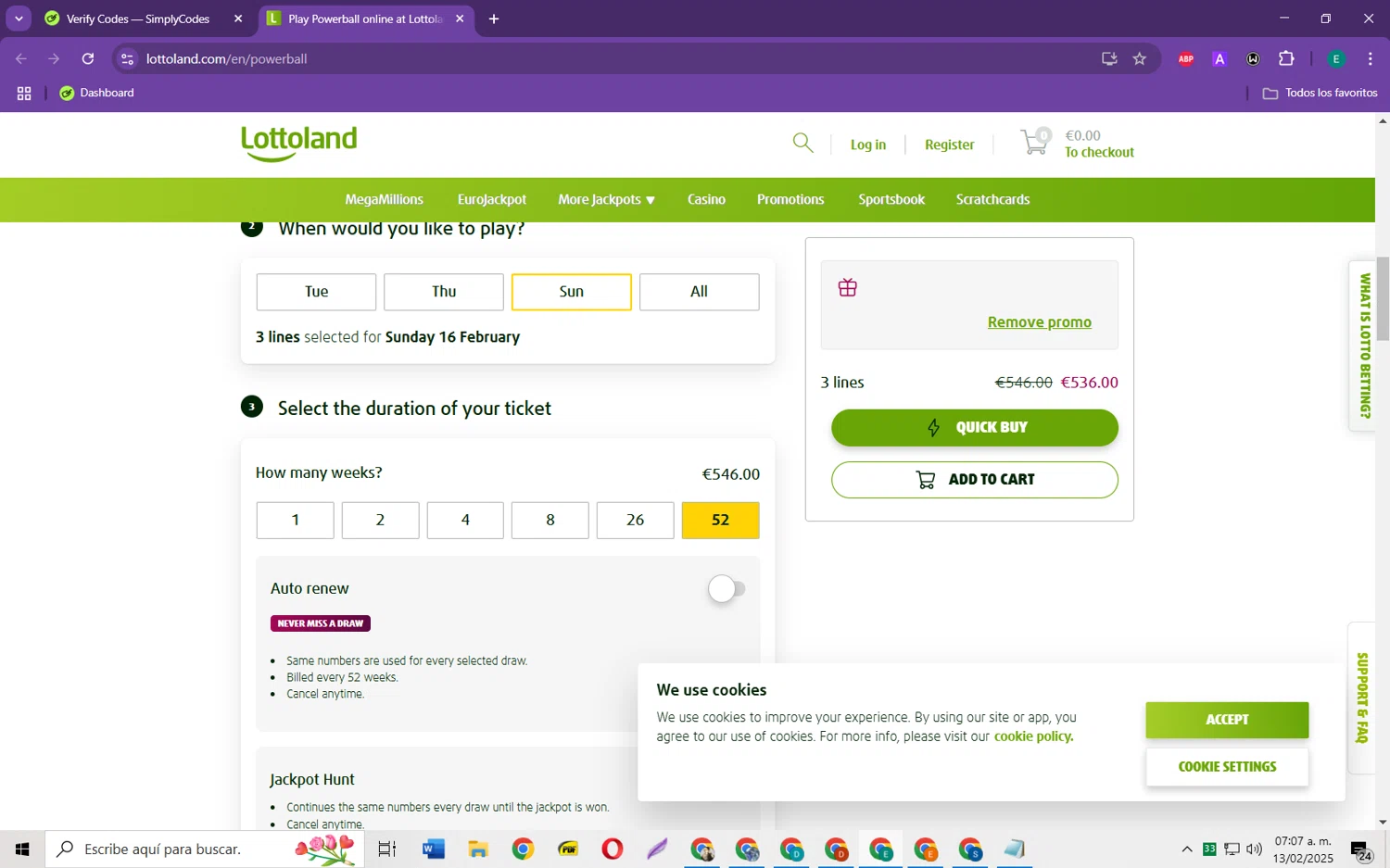The width and height of the screenshot is (1390, 868).
Task: Open Microsoft Word from the taskbar
Action: click(433, 849)
